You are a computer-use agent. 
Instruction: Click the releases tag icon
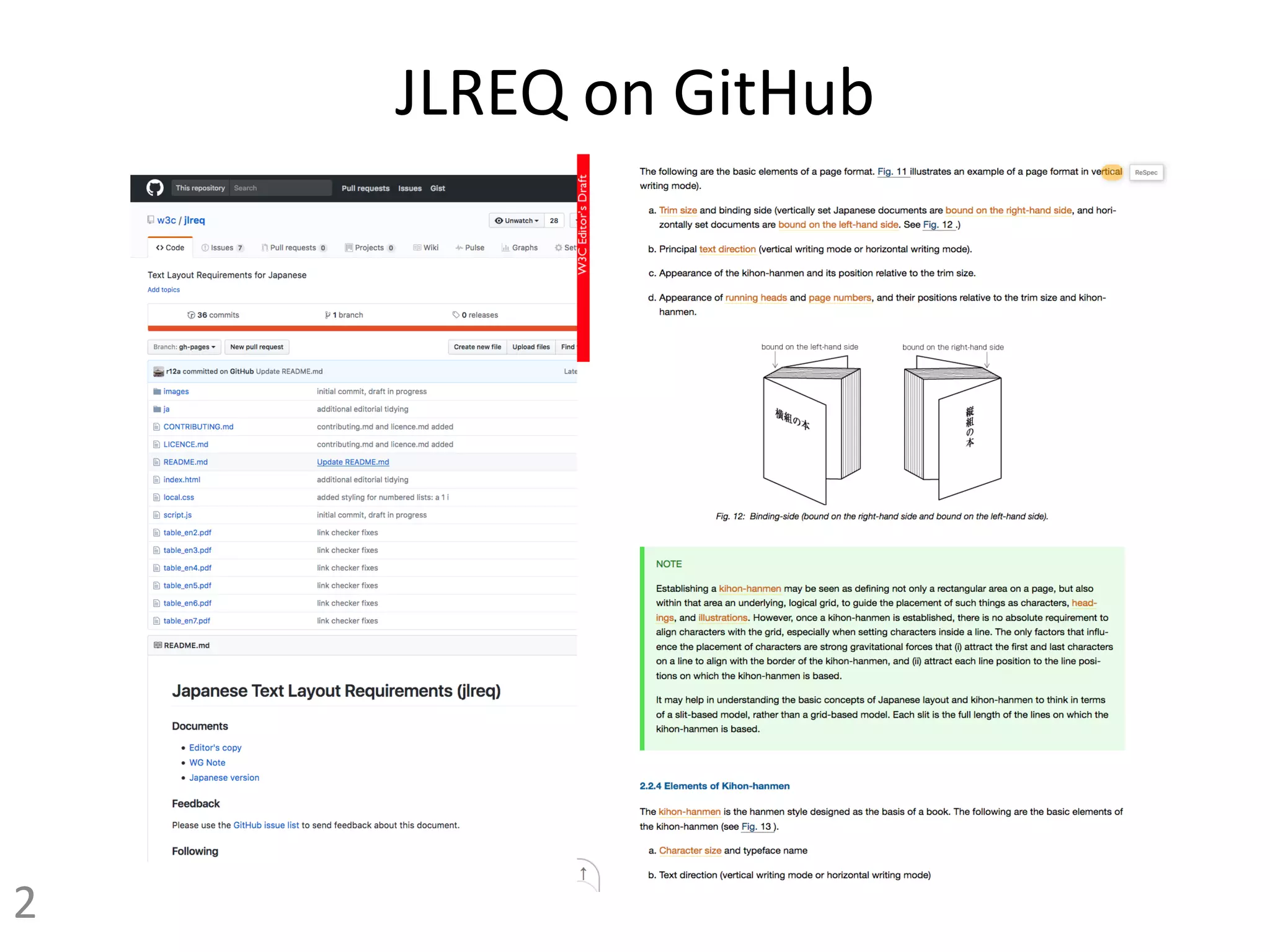point(456,315)
